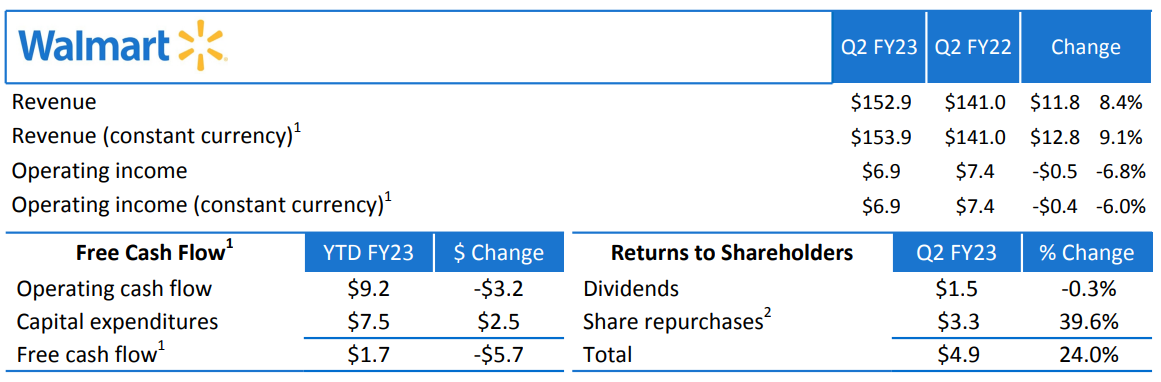
Task: Select the Returns to Shareholders heading
Action: coord(732,252)
